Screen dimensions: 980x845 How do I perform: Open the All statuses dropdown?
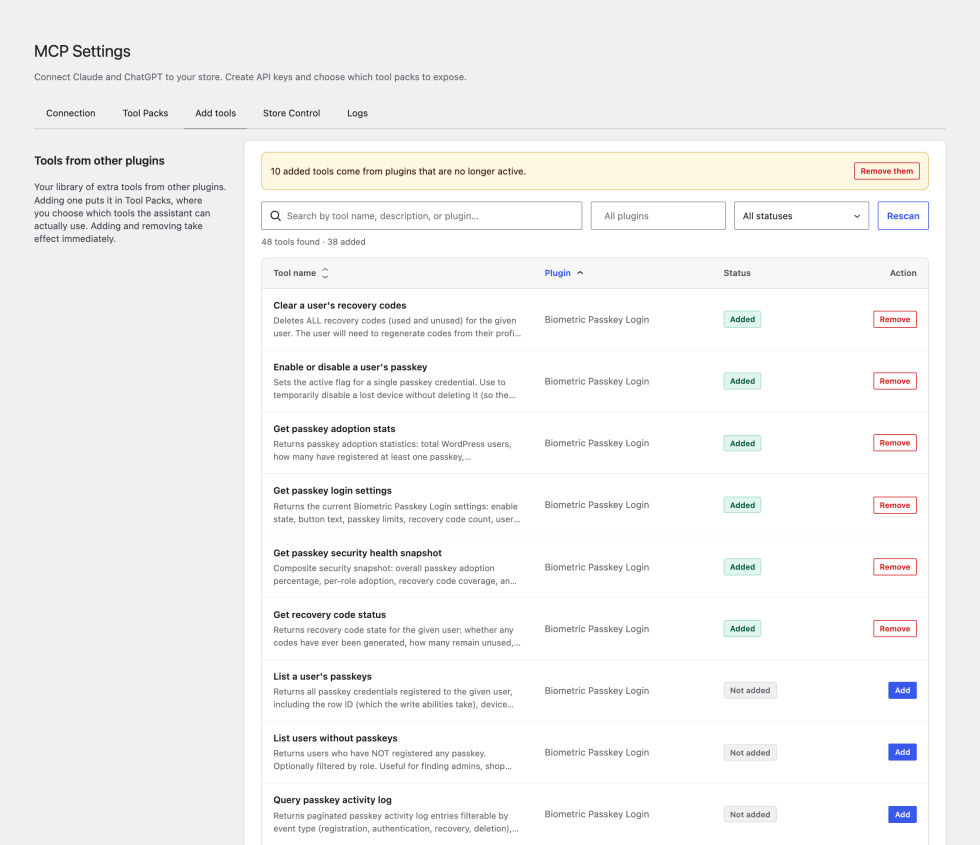pos(801,216)
